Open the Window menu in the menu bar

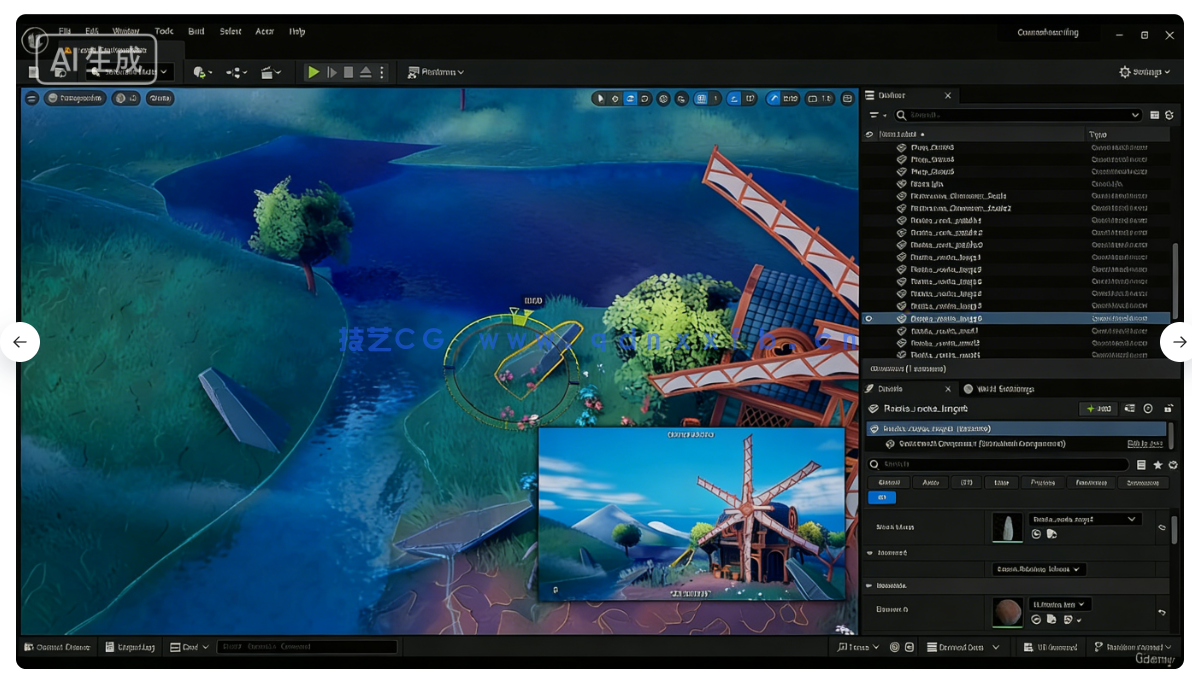pos(125,31)
